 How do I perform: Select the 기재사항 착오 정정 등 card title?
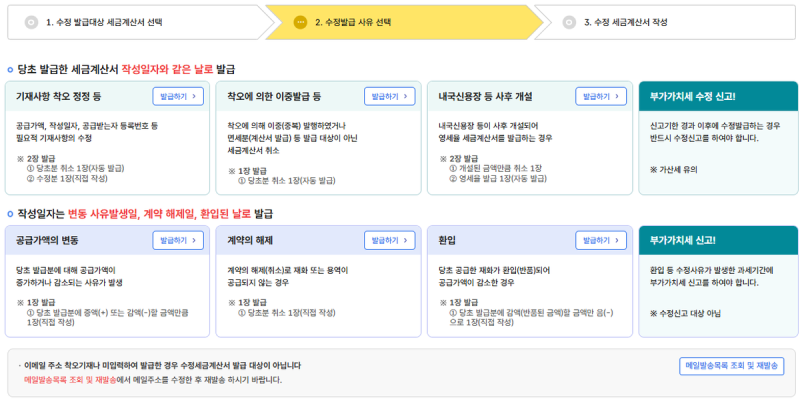59,96
